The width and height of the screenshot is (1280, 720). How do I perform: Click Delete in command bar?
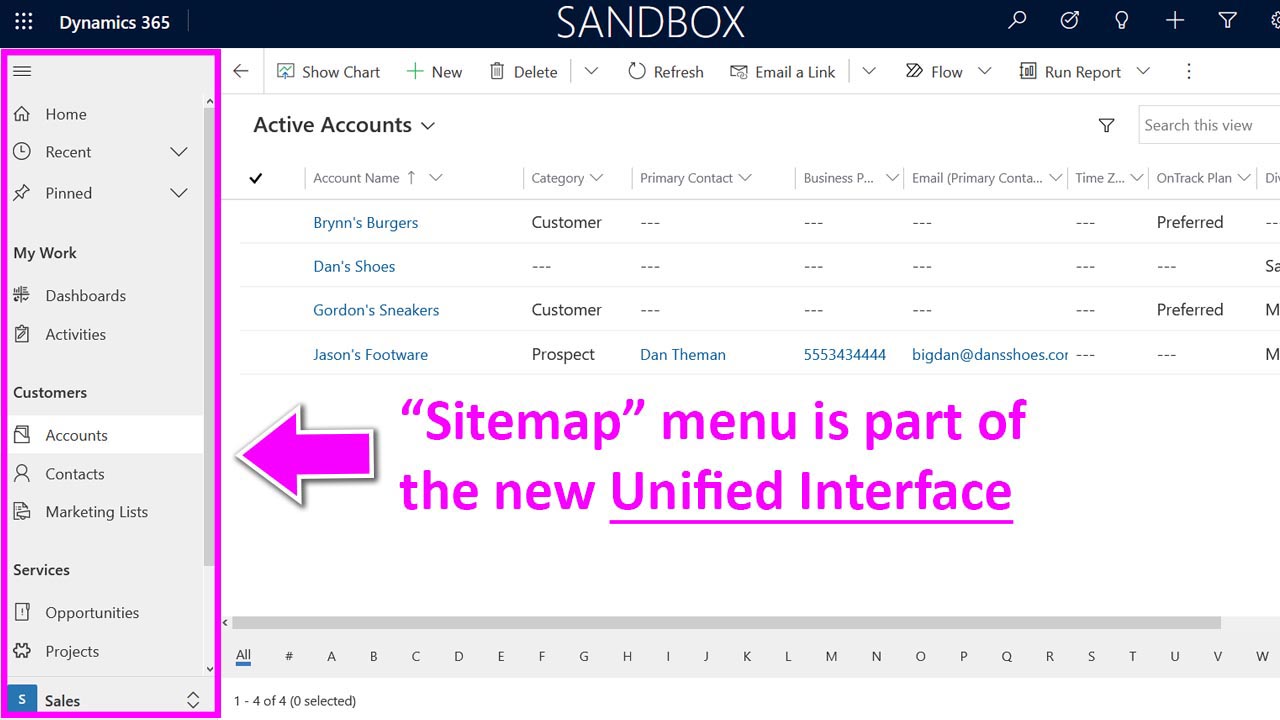click(523, 72)
